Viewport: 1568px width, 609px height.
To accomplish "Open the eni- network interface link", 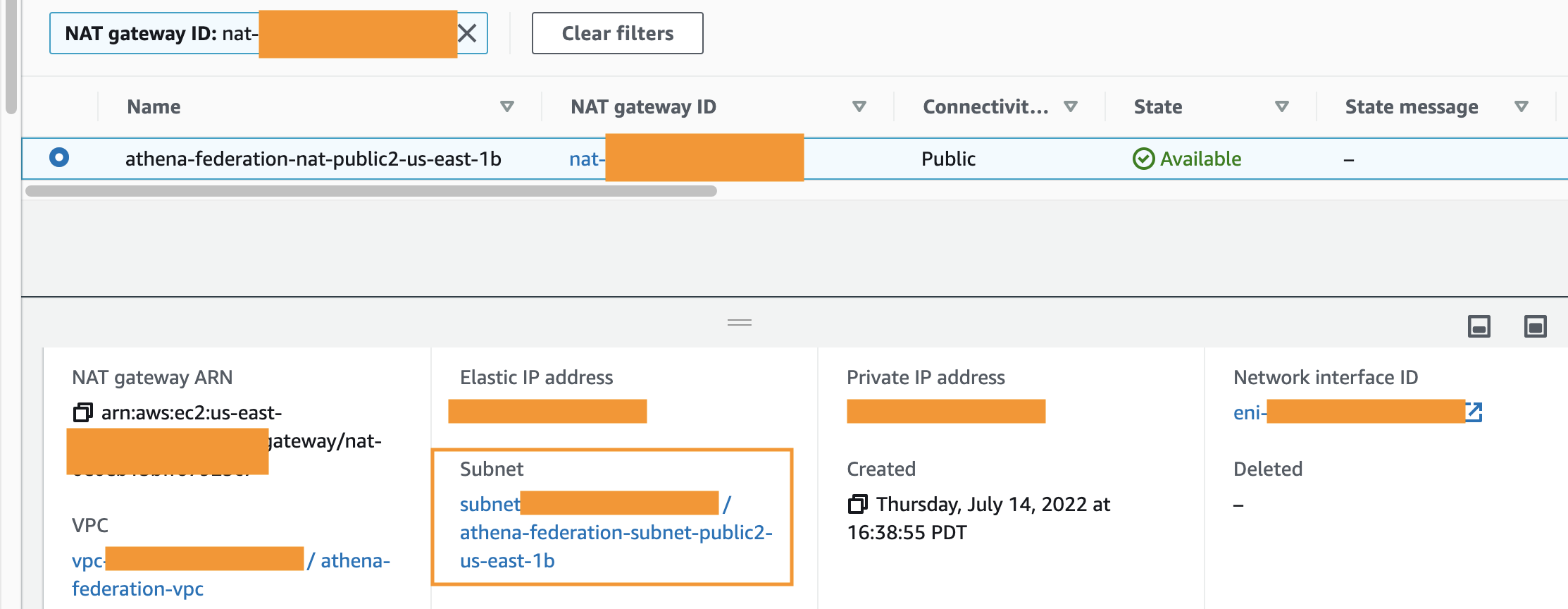I will [x=1250, y=412].
